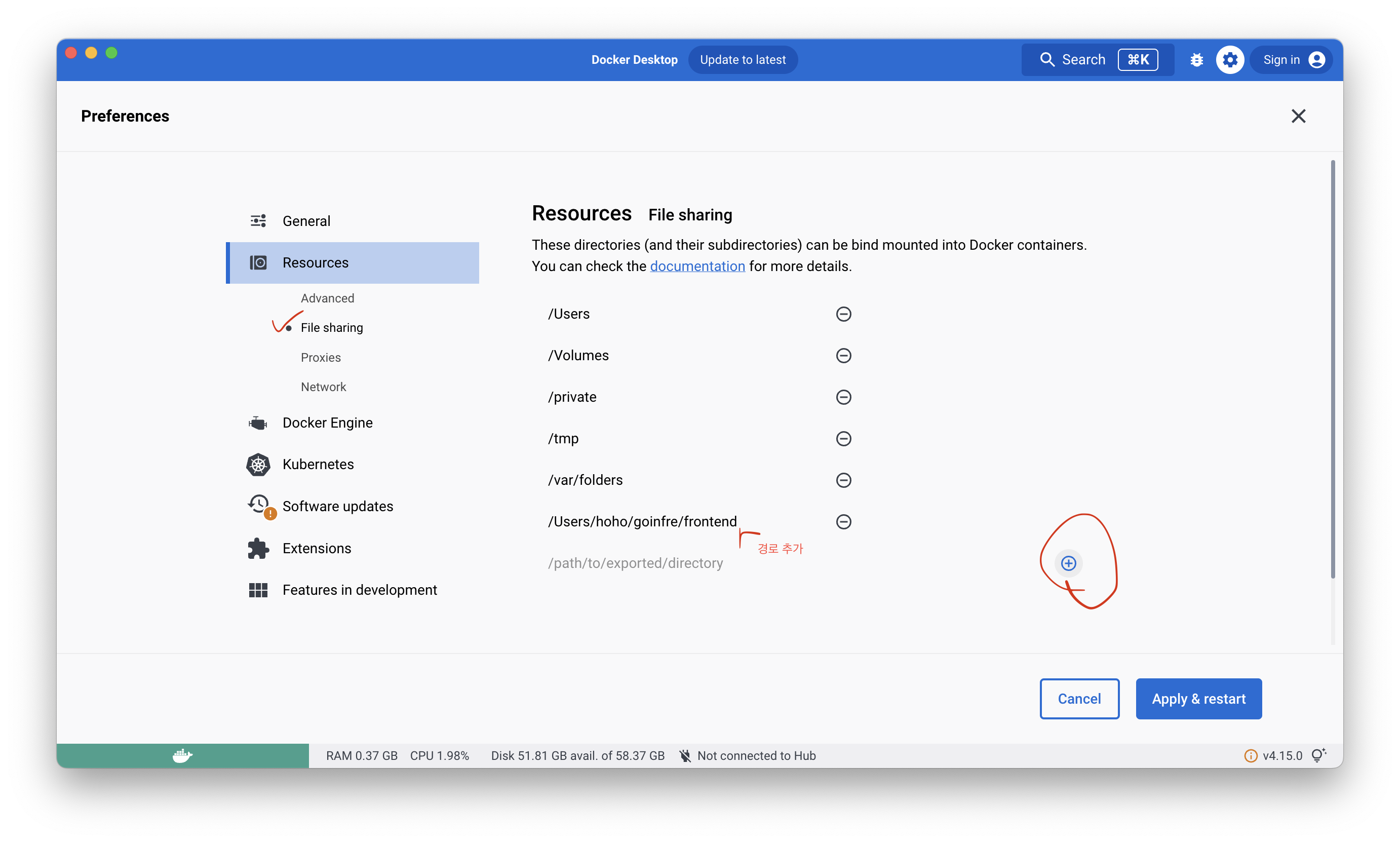Open the documentation link

(x=697, y=266)
